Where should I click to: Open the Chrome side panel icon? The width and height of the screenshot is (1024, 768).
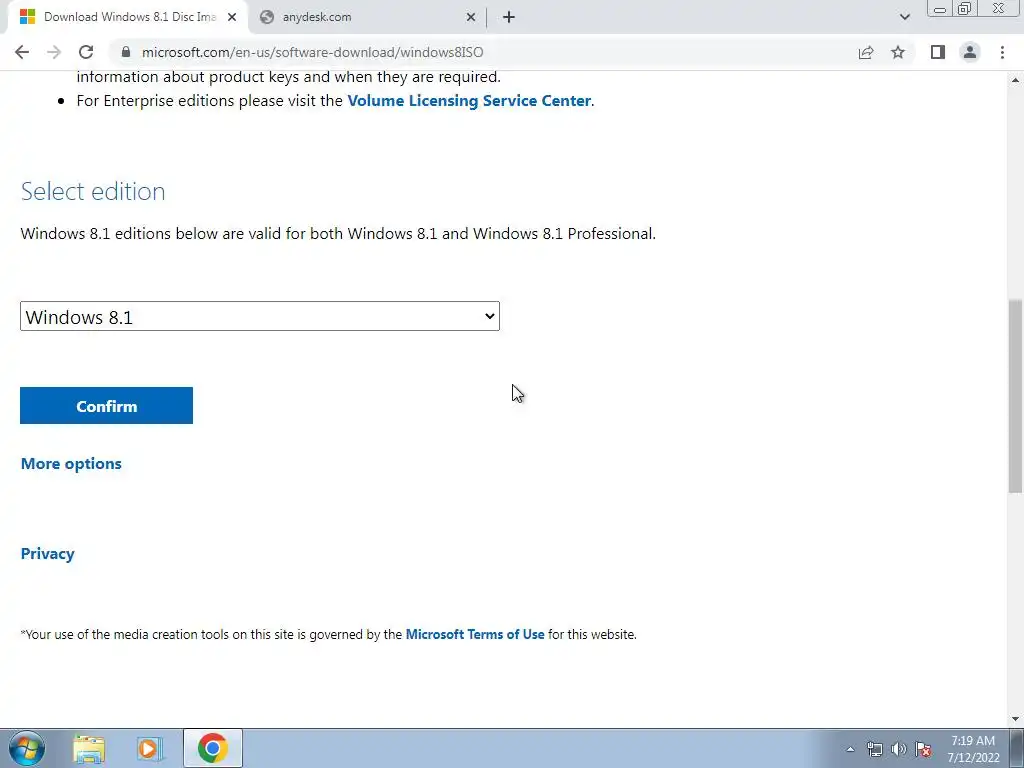[938, 52]
